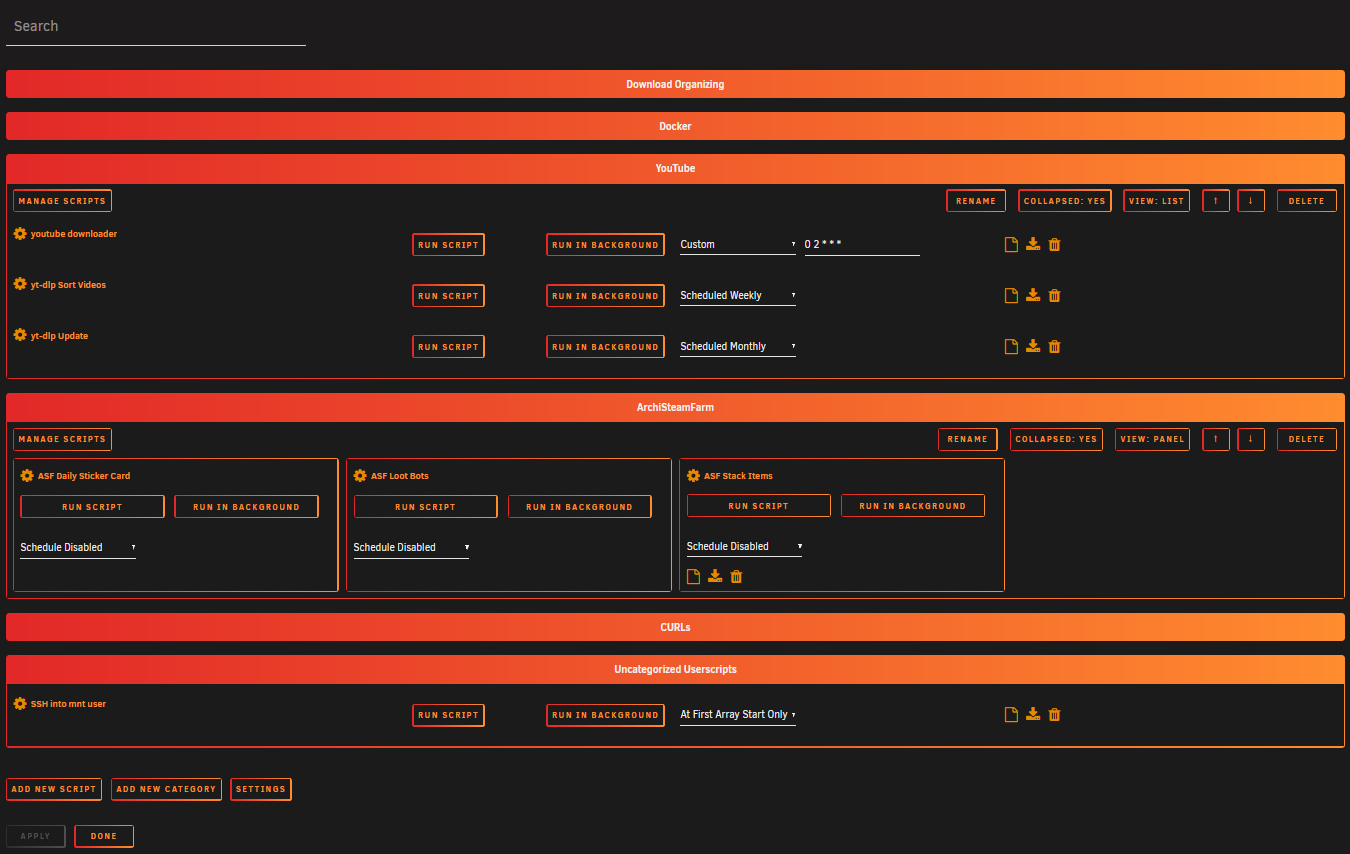
Task: Click the ArchiSteamFarm category header bar
Action: 675,407
